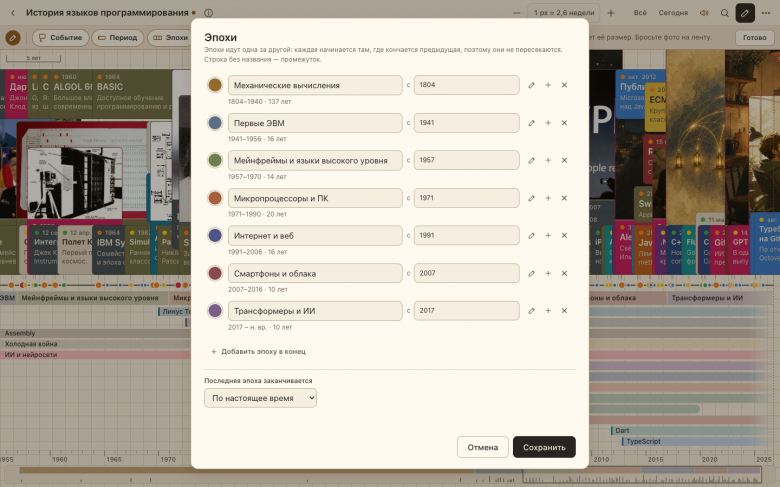Add era after Микропроцессоры и ПК
Screen dimensions: 780x487
(548, 198)
